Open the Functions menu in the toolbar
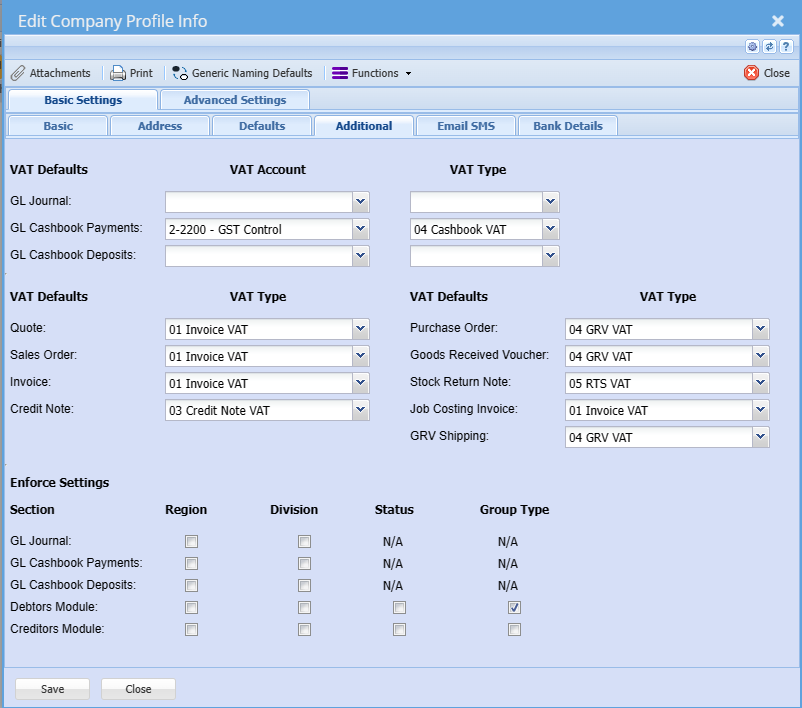The width and height of the screenshot is (802, 708). click(x=371, y=73)
